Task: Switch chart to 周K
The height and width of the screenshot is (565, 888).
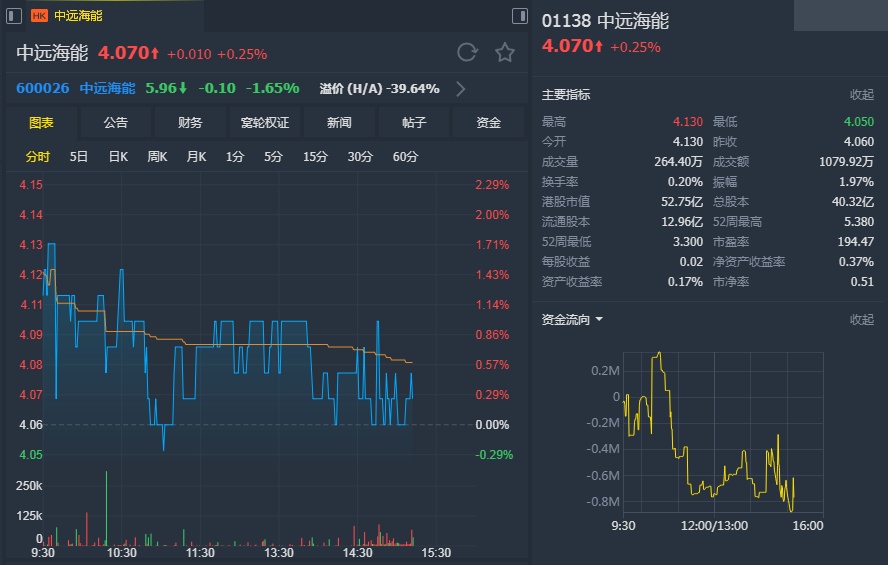Action: (x=157, y=157)
